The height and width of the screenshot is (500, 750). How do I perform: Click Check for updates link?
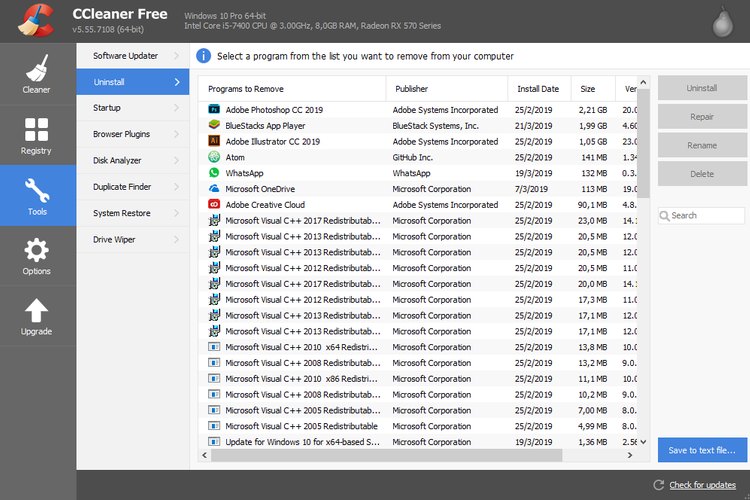point(702,485)
